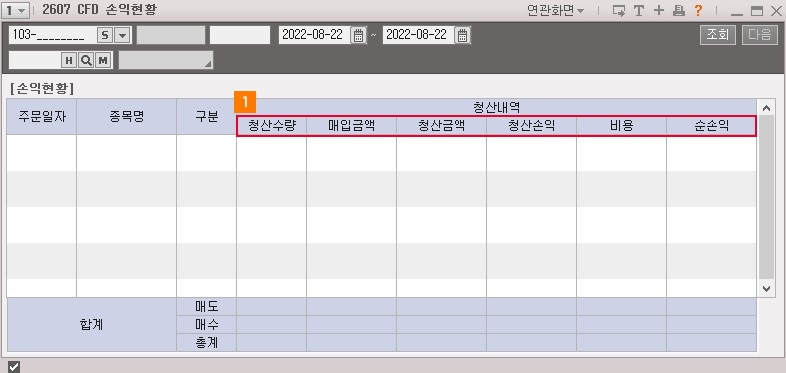Click the 청산내역 group header
The height and width of the screenshot is (373, 786).
tap(496, 107)
